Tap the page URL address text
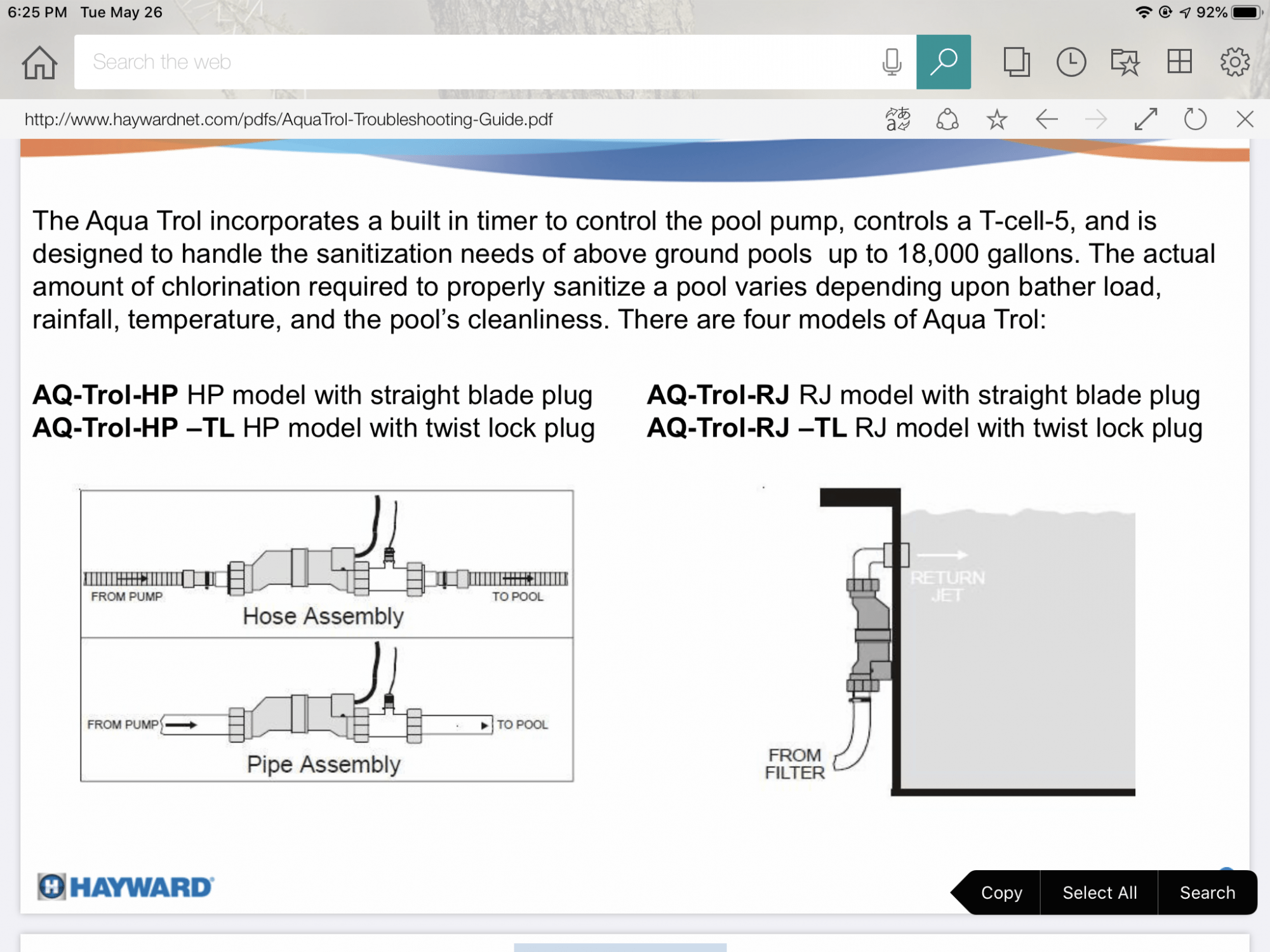The height and width of the screenshot is (952, 1270). (289, 119)
